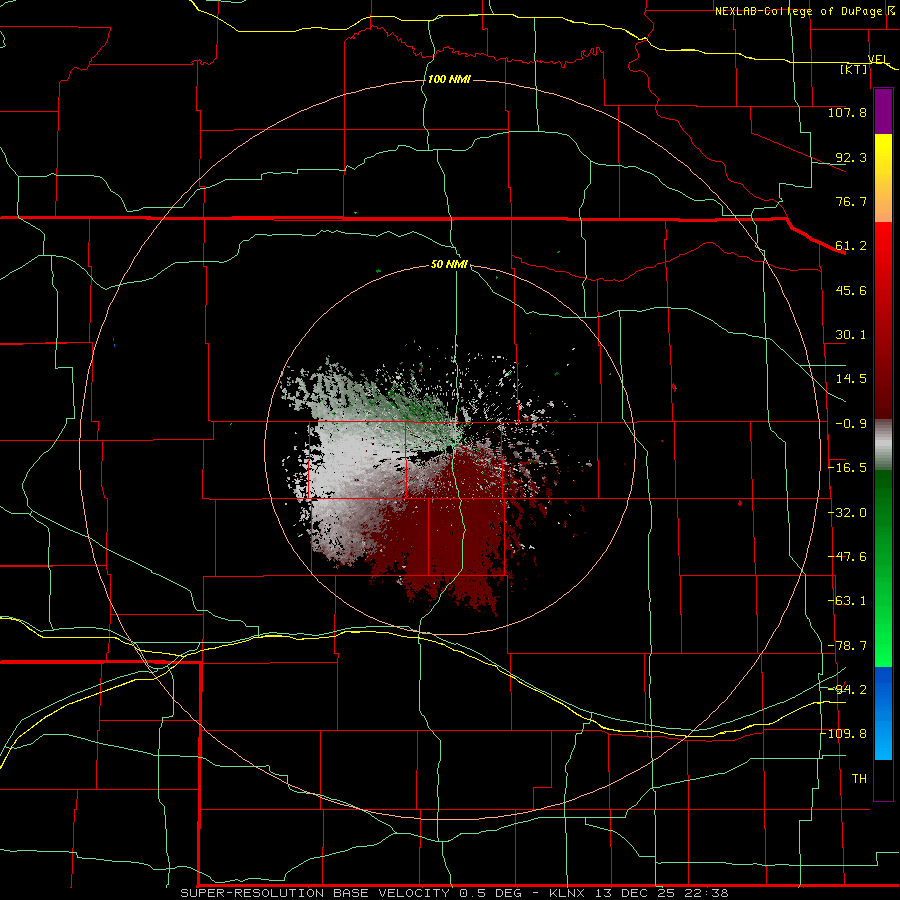
Task: Click the '50 NMI' range ring label
Action: tap(449, 264)
